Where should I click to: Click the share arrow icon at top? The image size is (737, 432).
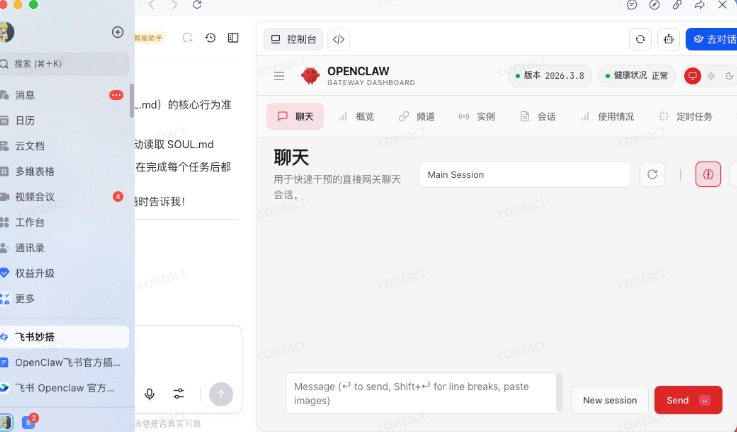[699, 5]
